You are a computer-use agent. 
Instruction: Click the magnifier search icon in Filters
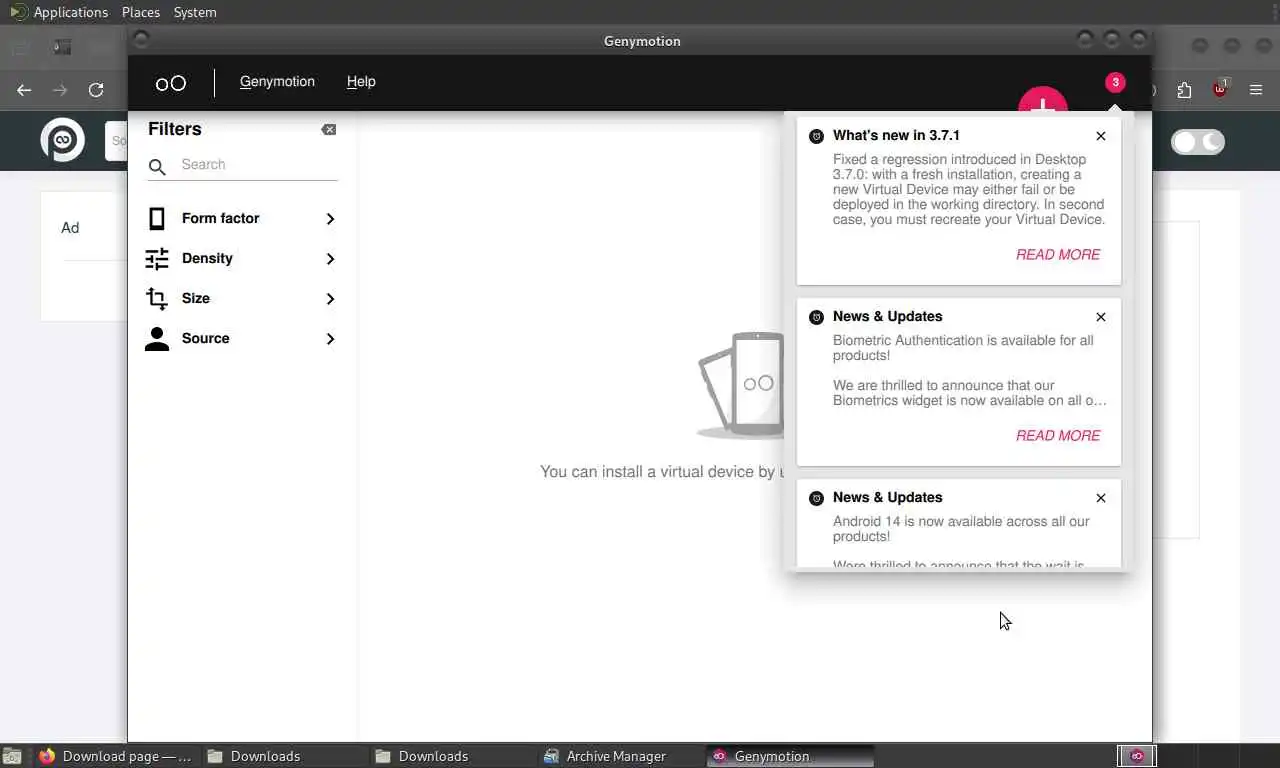point(157,167)
